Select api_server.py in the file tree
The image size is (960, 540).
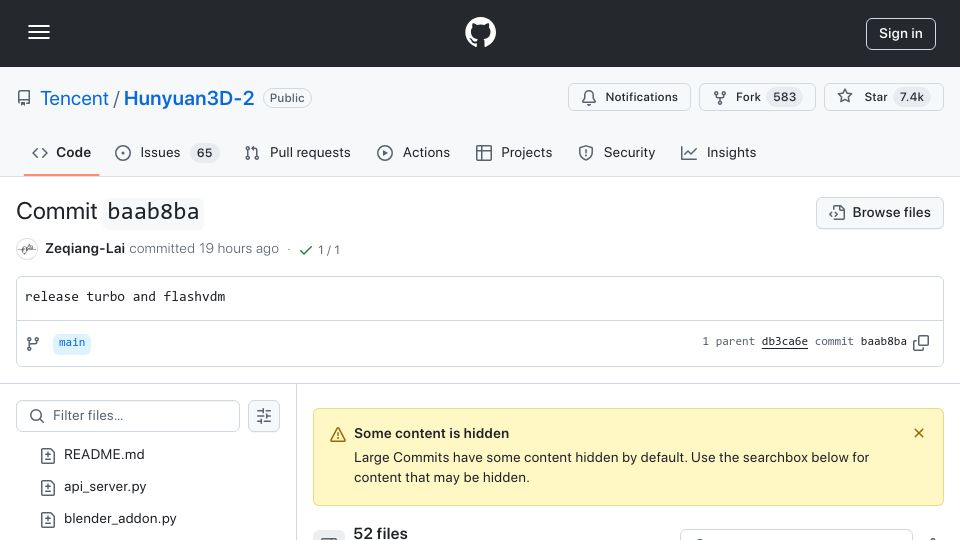(x=105, y=487)
